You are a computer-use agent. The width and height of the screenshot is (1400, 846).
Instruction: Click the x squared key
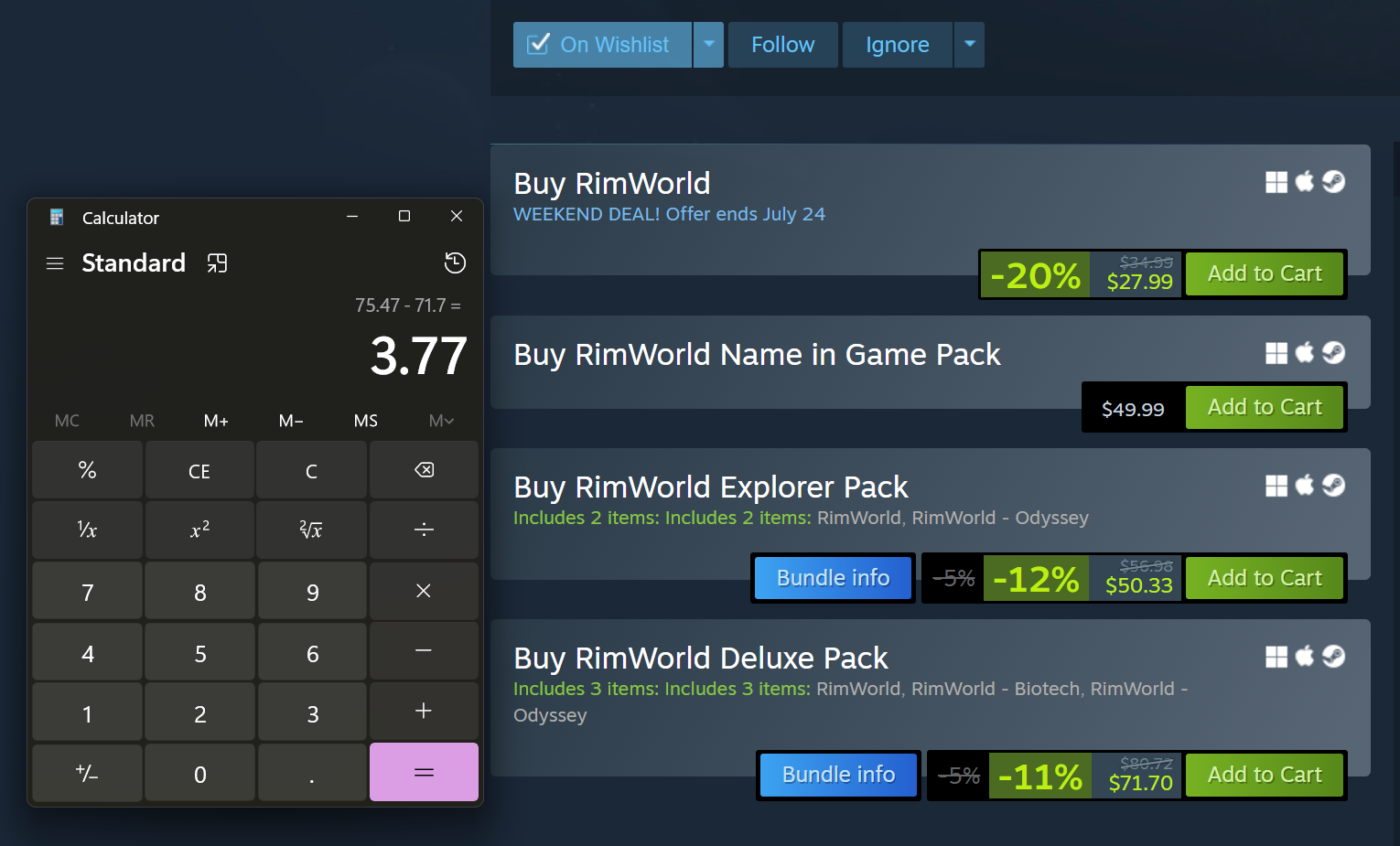199,530
